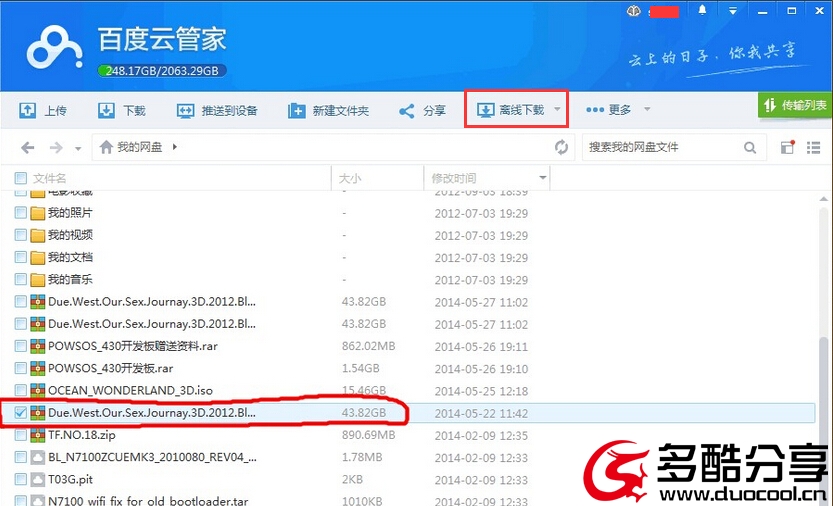This screenshot has width=833, height=506.
Task: Sort by size (大小) column header
Action: click(350, 178)
